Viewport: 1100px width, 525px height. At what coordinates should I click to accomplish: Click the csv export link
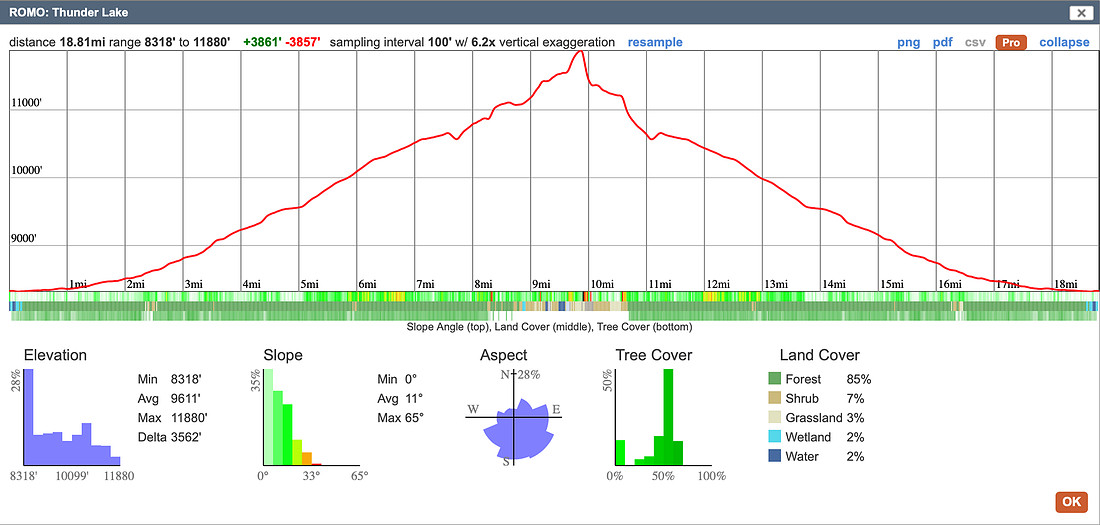pos(975,42)
